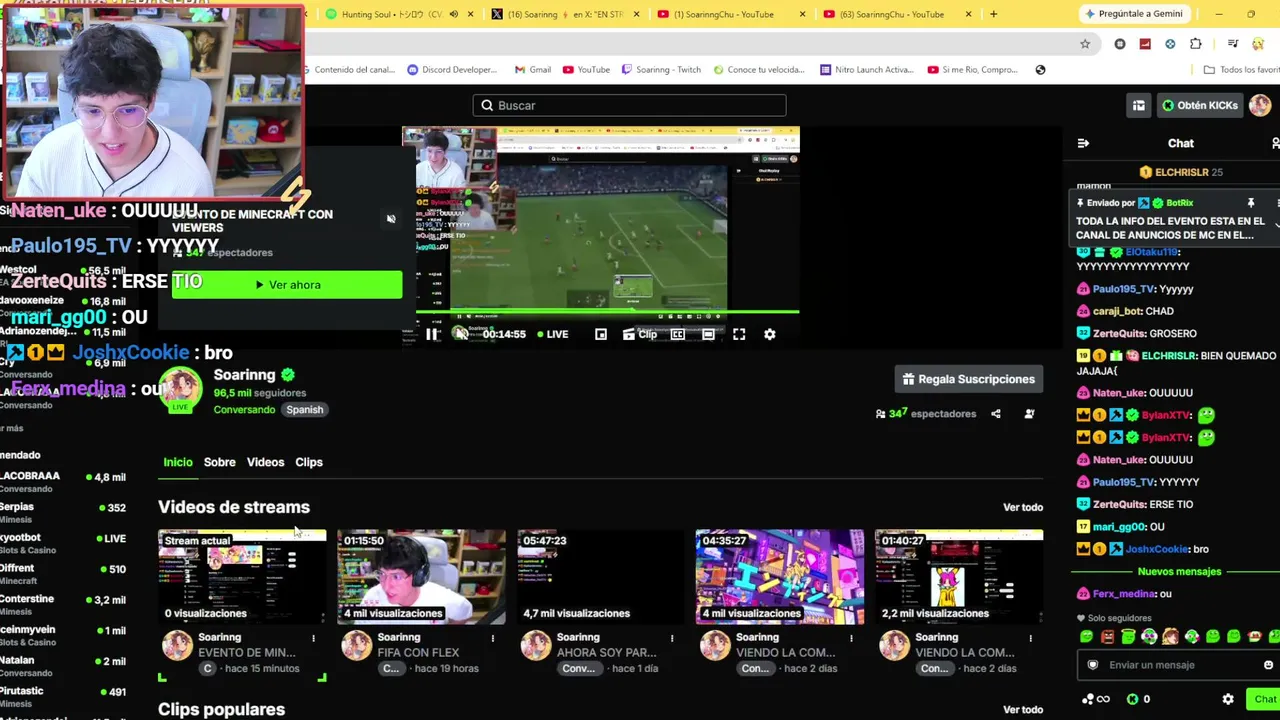Open chat settings gear icon
Screen dimensions: 1280x720
(1228, 699)
